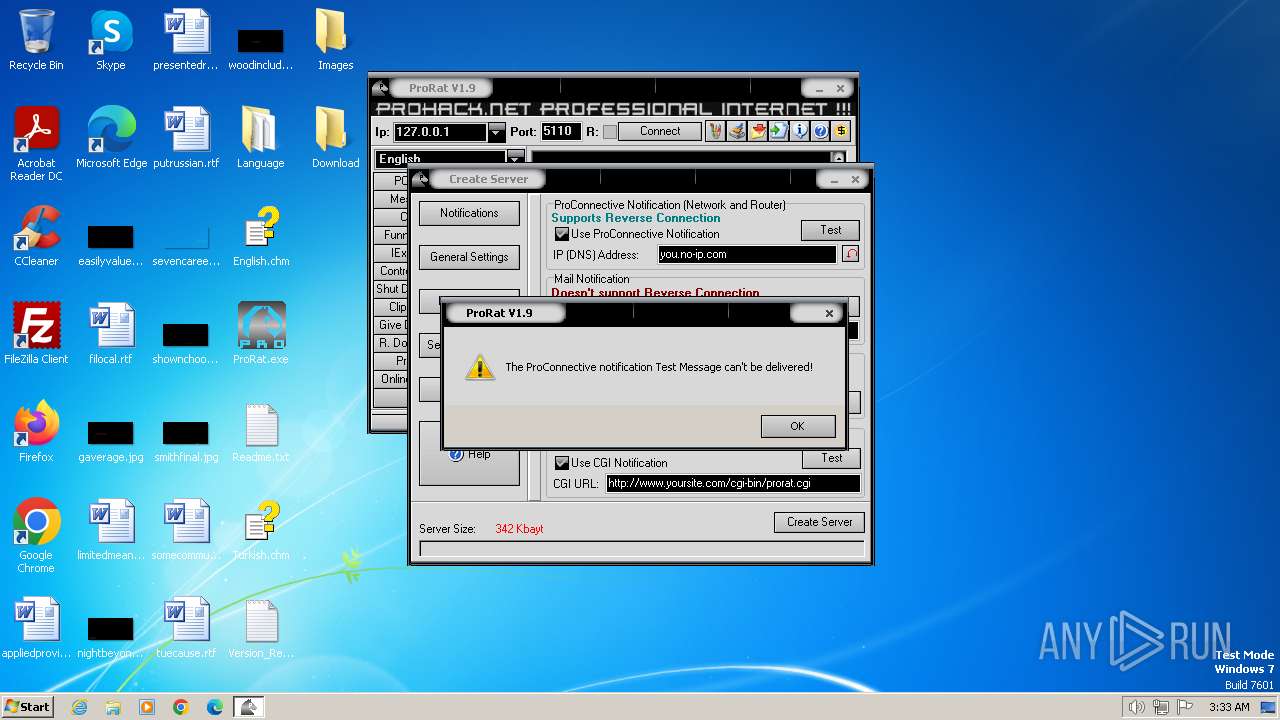This screenshot has width=1280, height=720.
Task: Click the pencil cup icon in ProRat toolbar
Action: (x=715, y=131)
